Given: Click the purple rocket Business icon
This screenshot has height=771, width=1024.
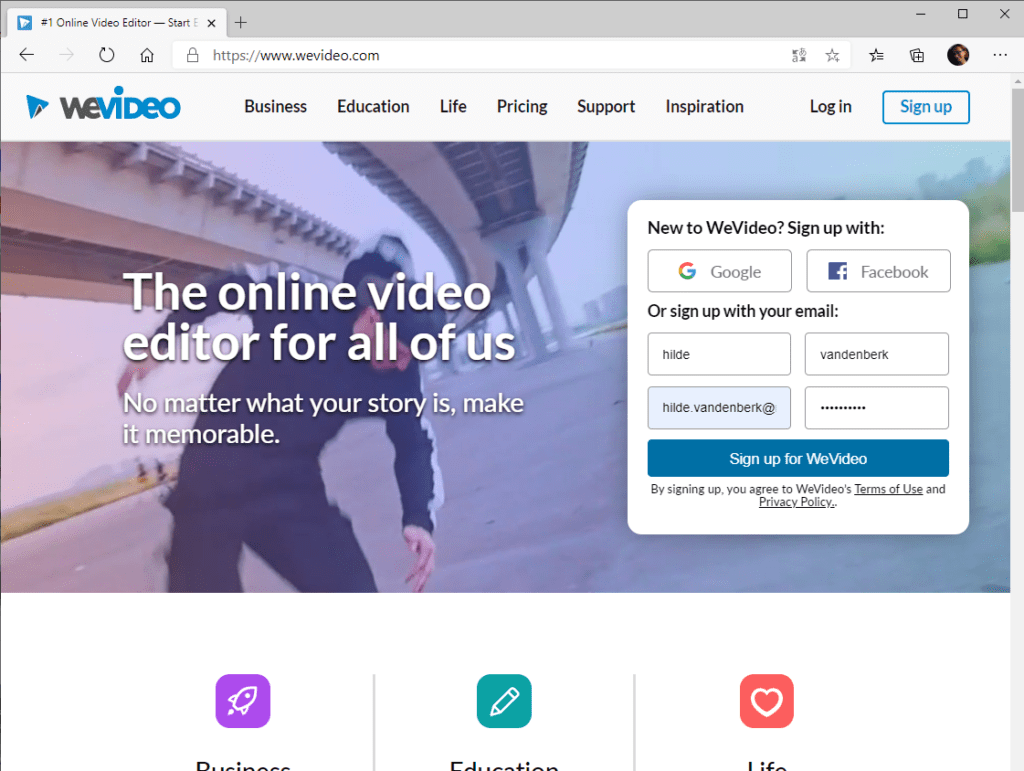Looking at the screenshot, I should pyautogui.click(x=243, y=700).
